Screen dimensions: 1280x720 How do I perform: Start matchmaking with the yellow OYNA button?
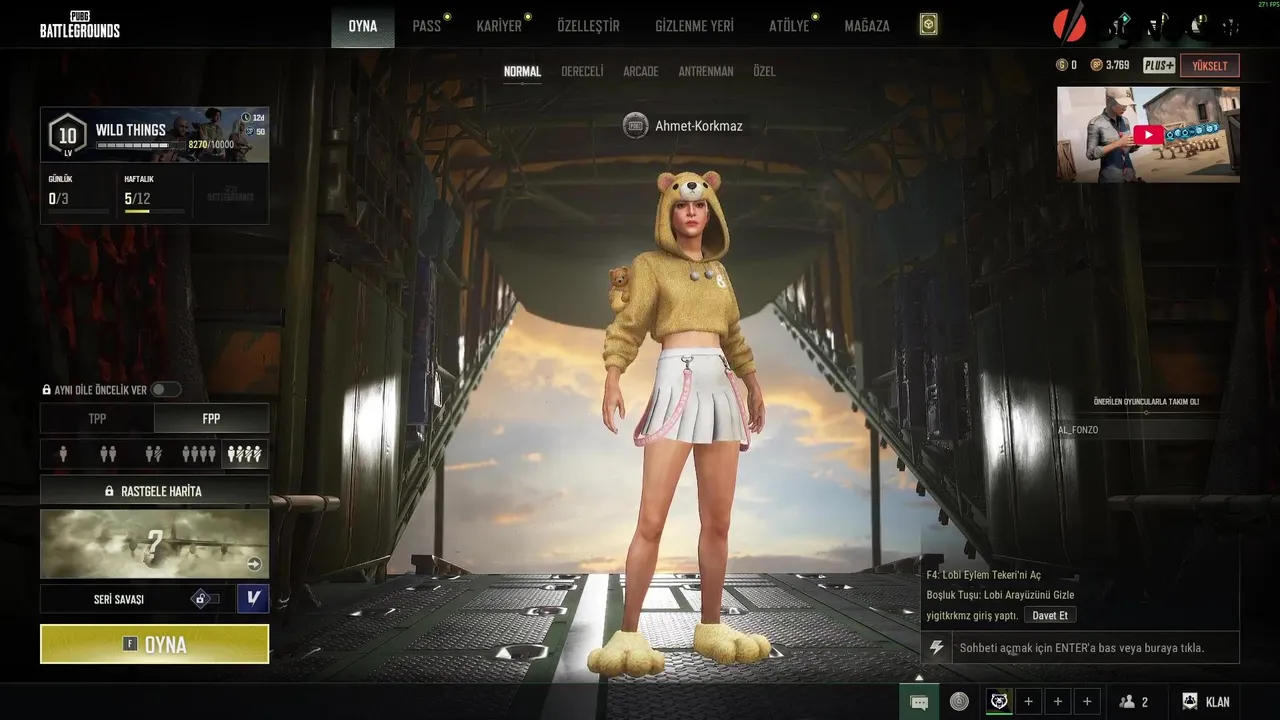[x=155, y=644]
